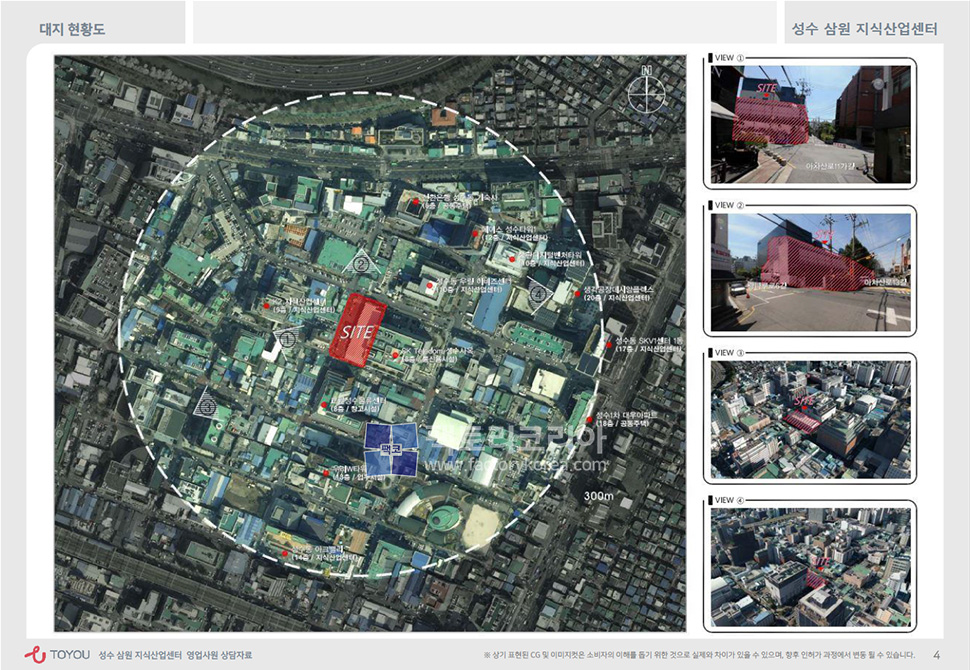Select view marker ② on the aerial map
Image resolution: width=970 pixels, height=670 pixels.
click(361, 263)
